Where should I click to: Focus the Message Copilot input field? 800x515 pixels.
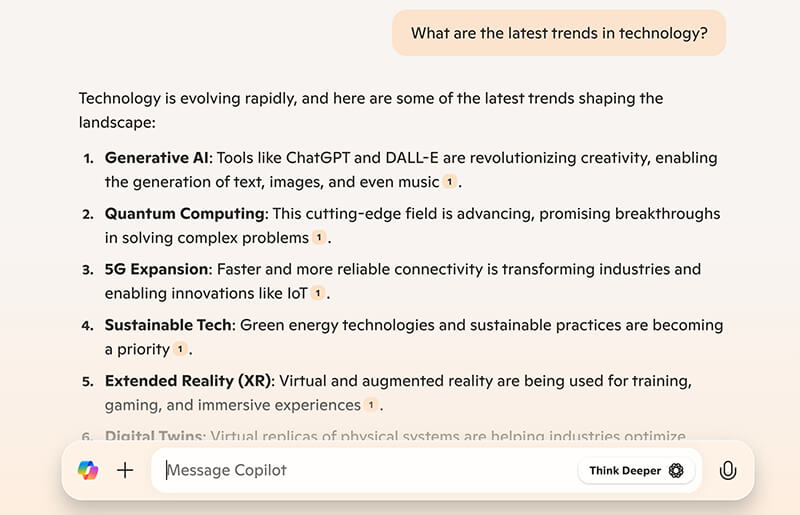click(360, 470)
